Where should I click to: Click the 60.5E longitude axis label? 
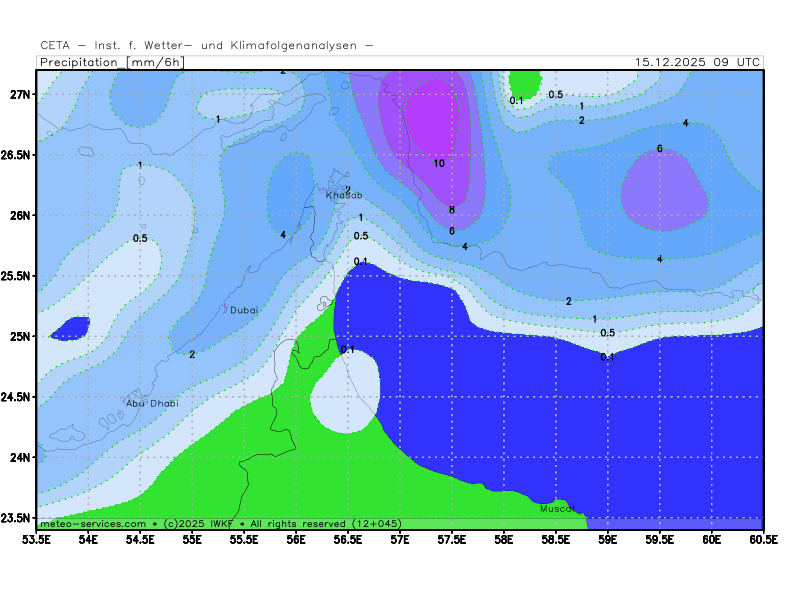pyautogui.click(x=763, y=539)
